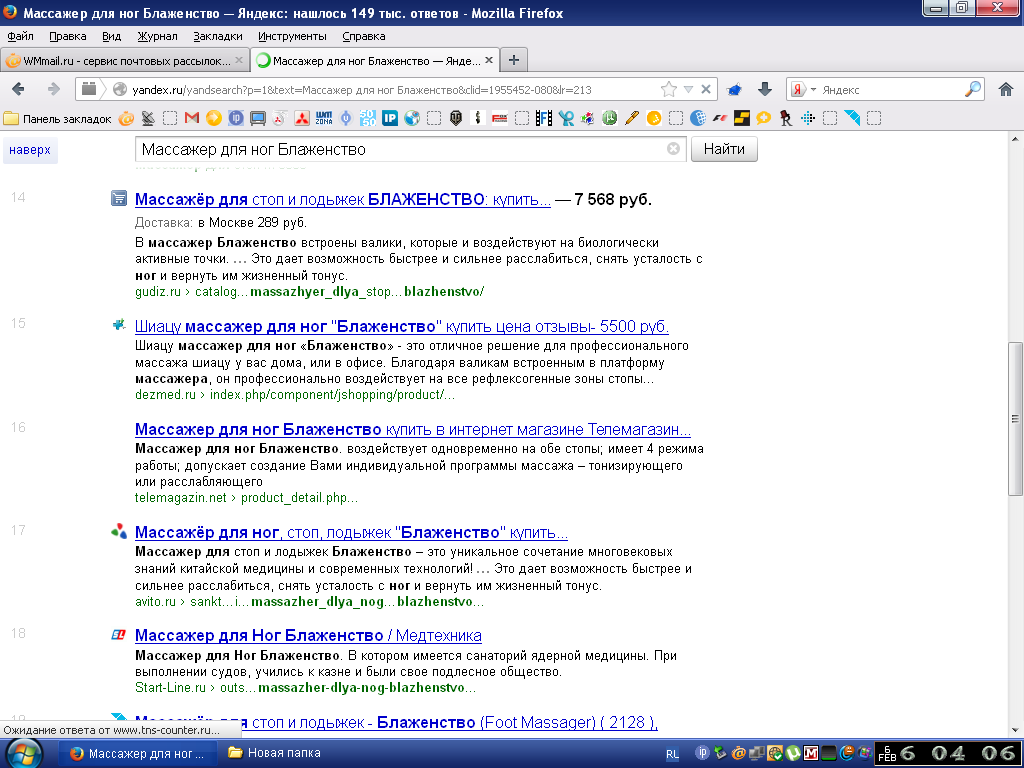Click the scrollbar down arrow
Image resolution: width=1024 pixels, height=768 pixels.
coord(1016,730)
